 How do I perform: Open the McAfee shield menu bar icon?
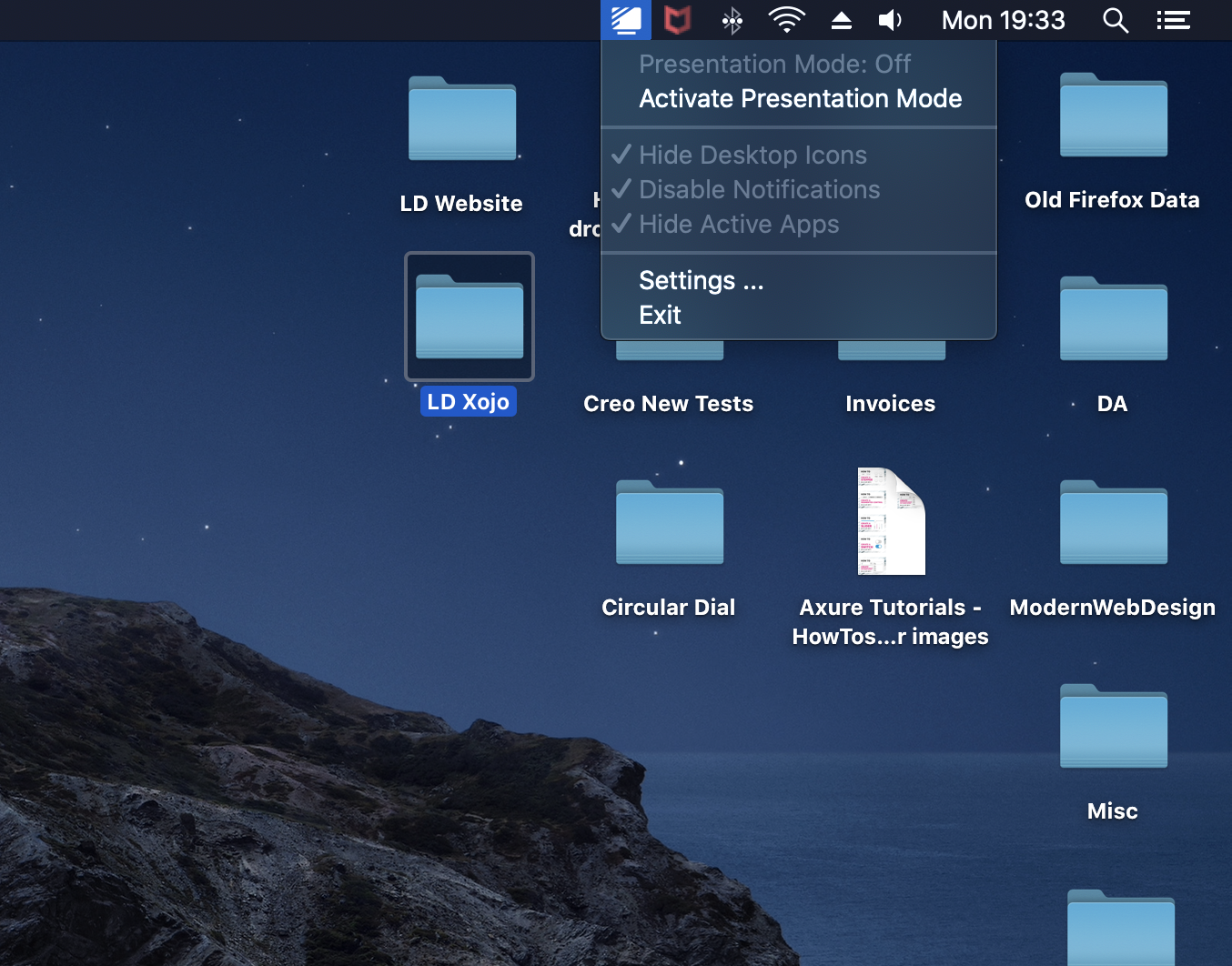pyautogui.click(x=677, y=20)
